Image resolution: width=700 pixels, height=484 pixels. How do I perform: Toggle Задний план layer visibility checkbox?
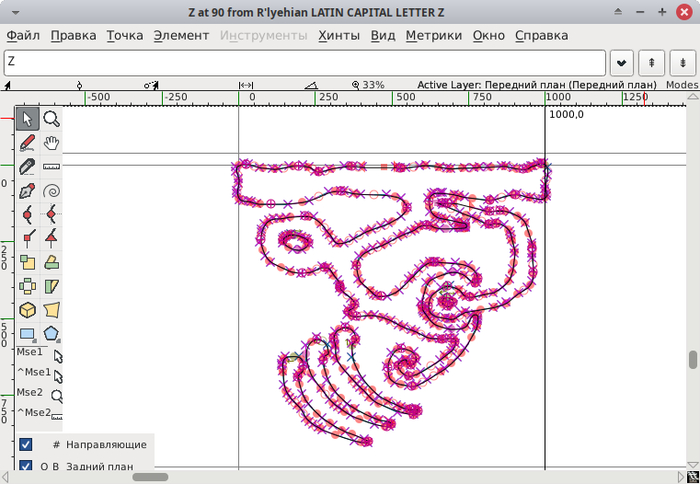click(x=26, y=466)
